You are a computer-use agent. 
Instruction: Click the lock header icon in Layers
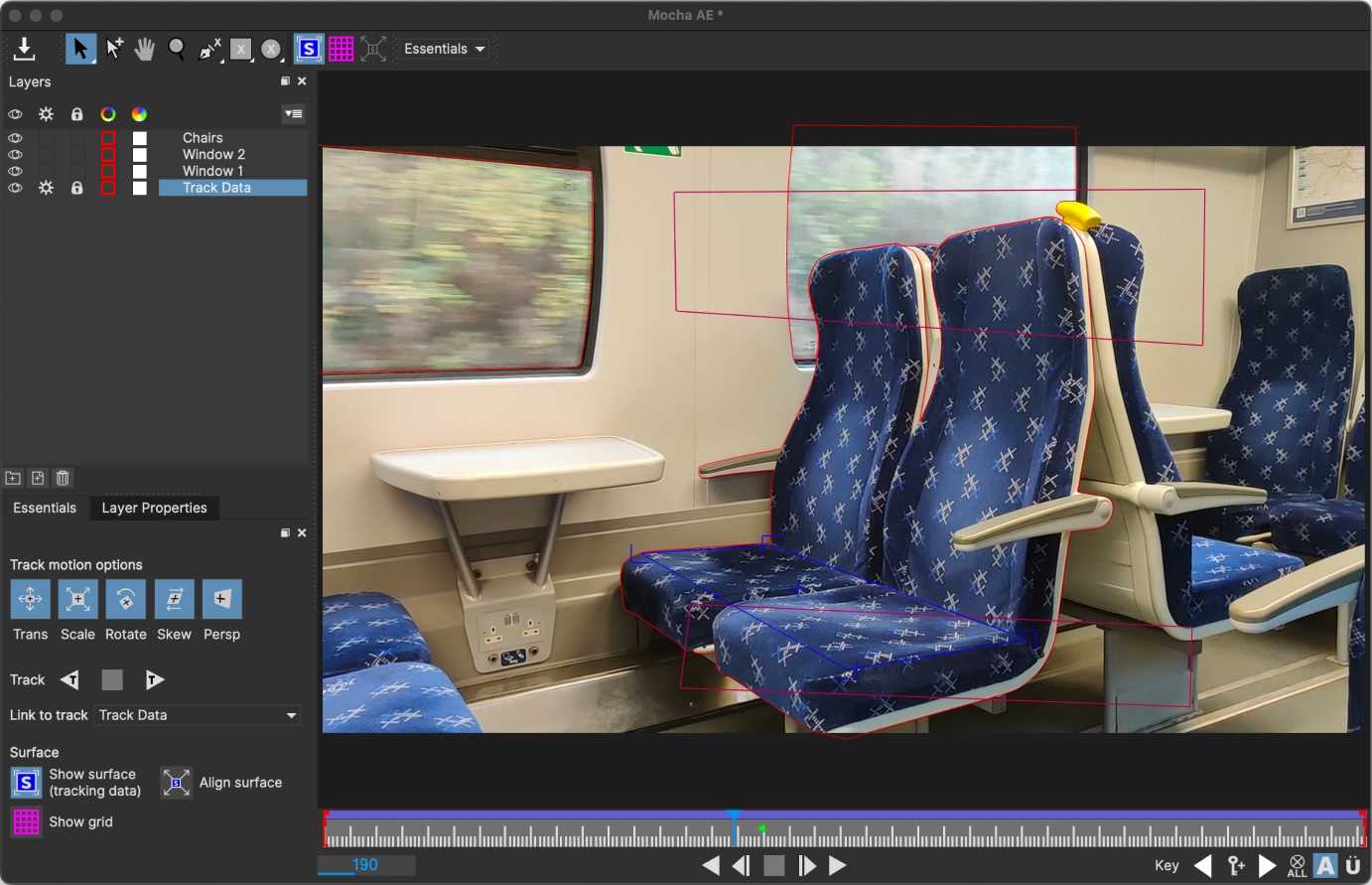[76, 114]
